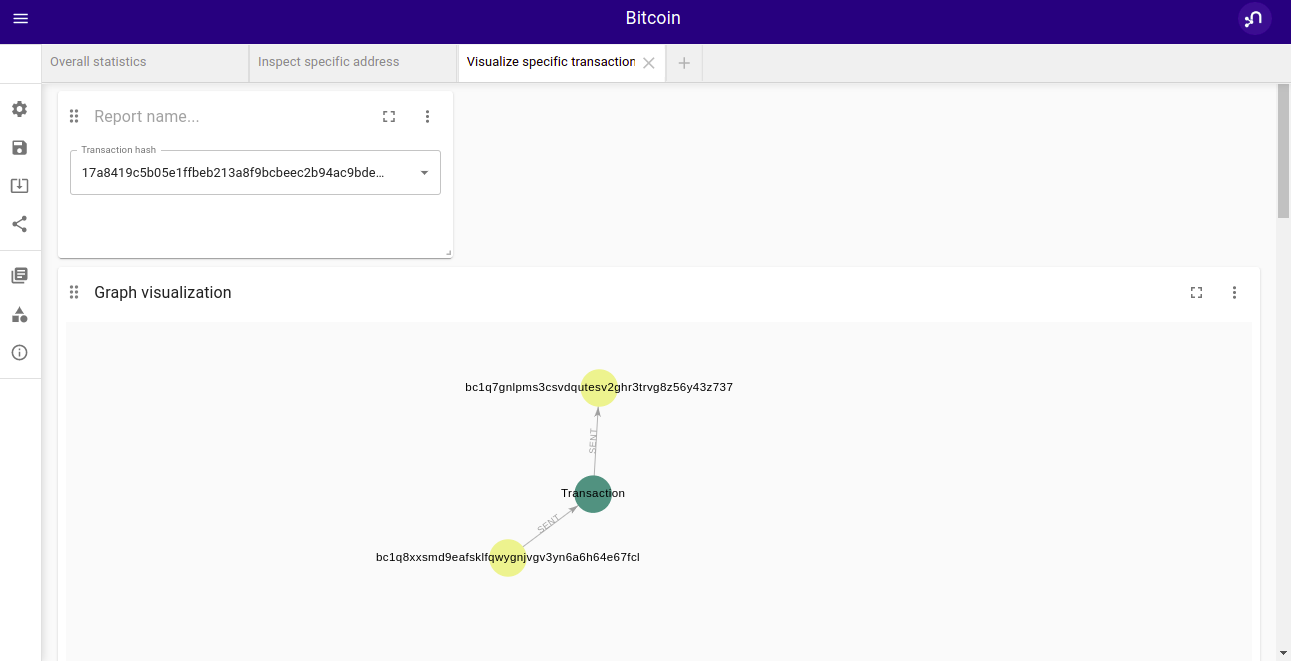Open more options for Graph visualization card
Viewport: 1291px width, 661px height.
[1234, 292]
